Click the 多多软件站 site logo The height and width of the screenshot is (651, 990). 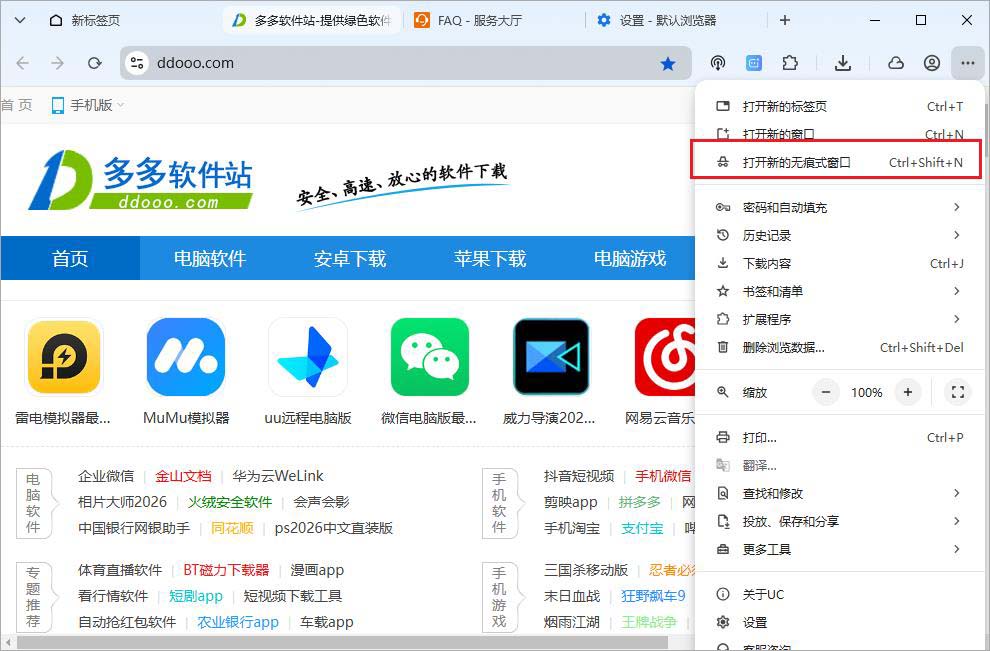[141, 180]
